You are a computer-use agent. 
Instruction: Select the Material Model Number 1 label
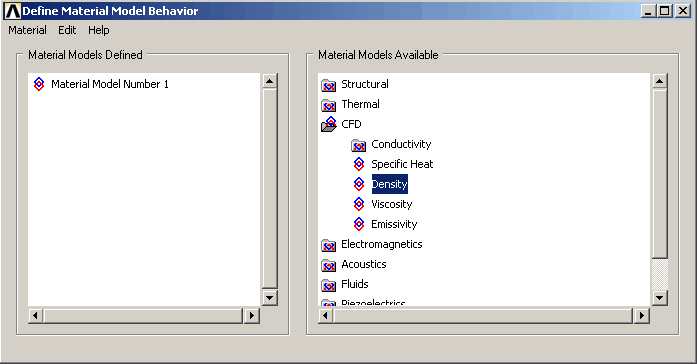point(110,84)
